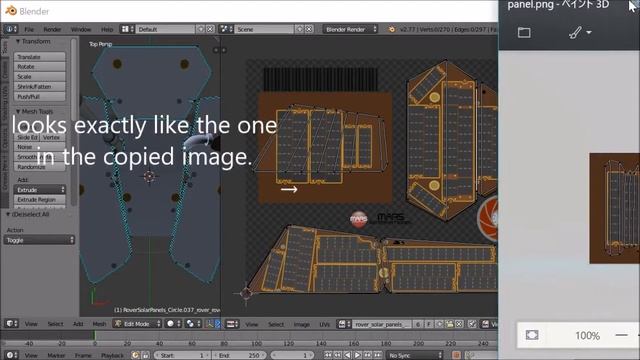Click the Blender logo in info header
Viewport: 640px width, 360px height.
click(x=391, y=29)
